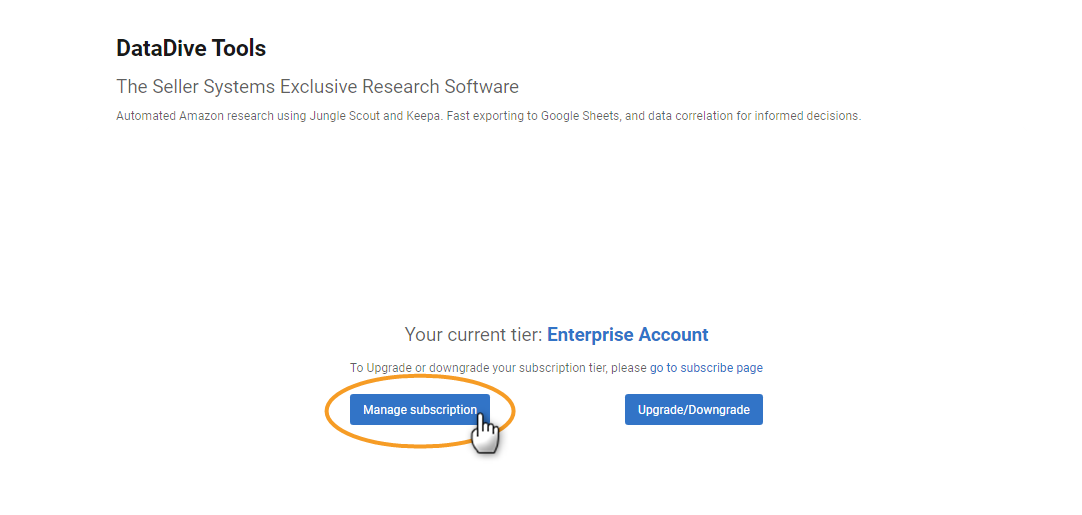Open the Upgrade/Downgrade button
Screen dimensions: 1082x515
[694, 409]
